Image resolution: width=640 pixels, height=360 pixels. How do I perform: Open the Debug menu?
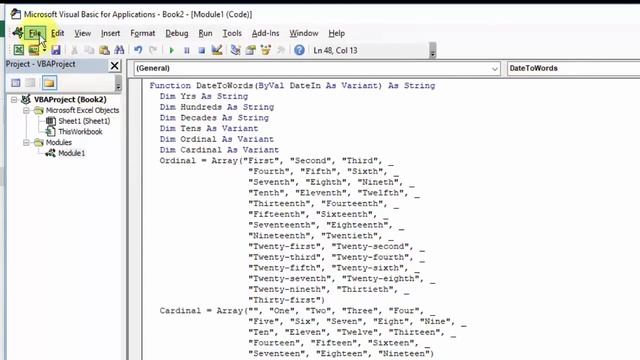(177, 33)
